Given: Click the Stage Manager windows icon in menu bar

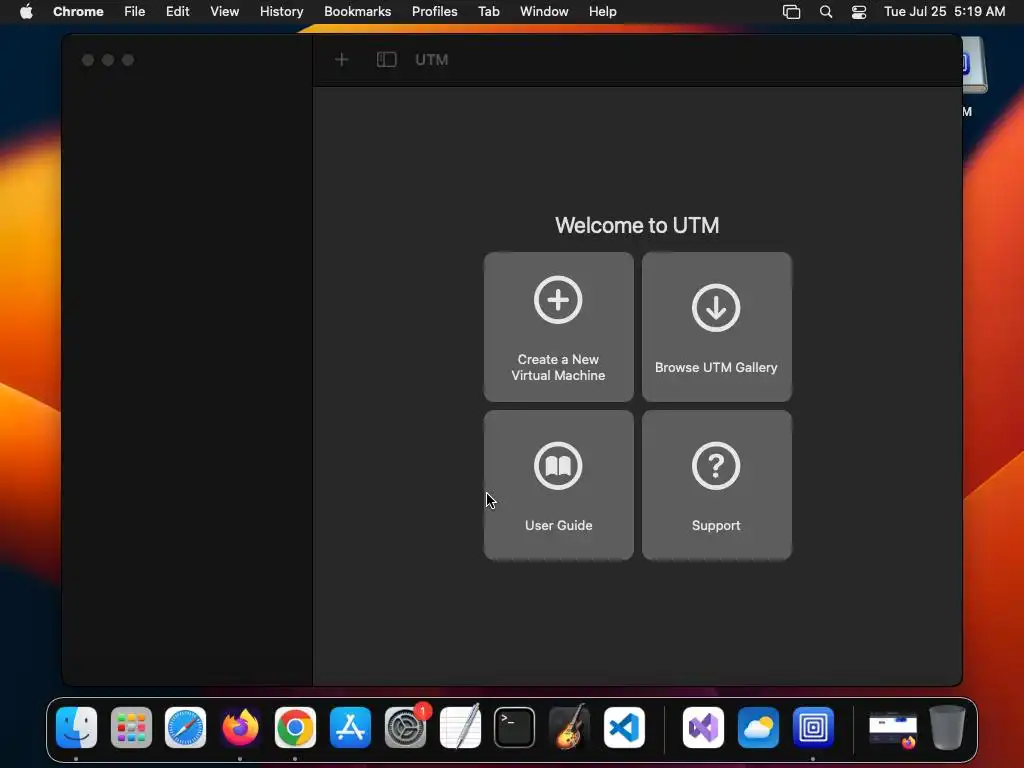Looking at the screenshot, I should tap(792, 12).
